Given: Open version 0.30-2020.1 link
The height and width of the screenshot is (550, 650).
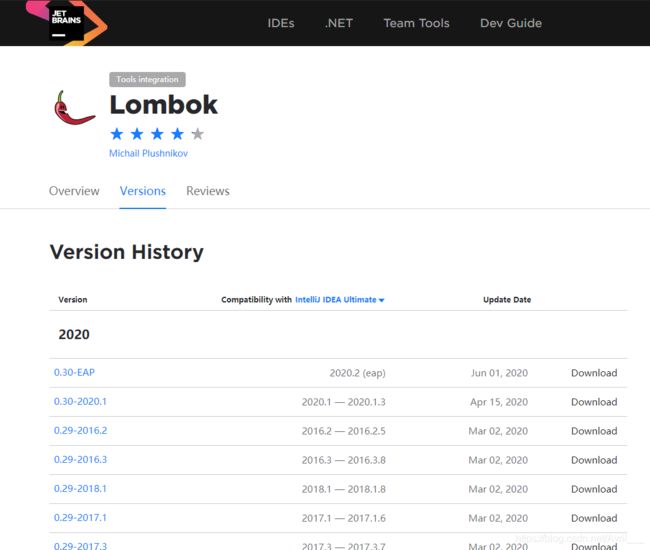Looking at the screenshot, I should [80, 401].
